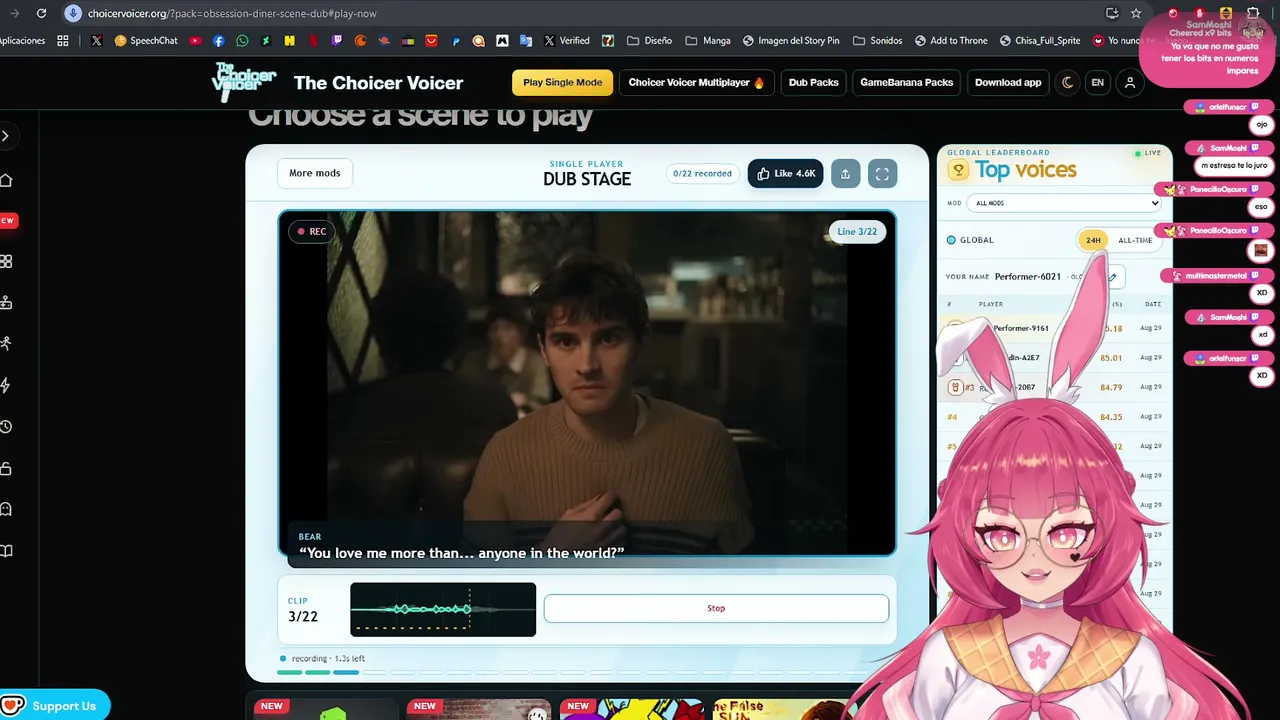1280x720 pixels.
Task: Open the Sonidos bookmarks folder
Action: coord(877,41)
